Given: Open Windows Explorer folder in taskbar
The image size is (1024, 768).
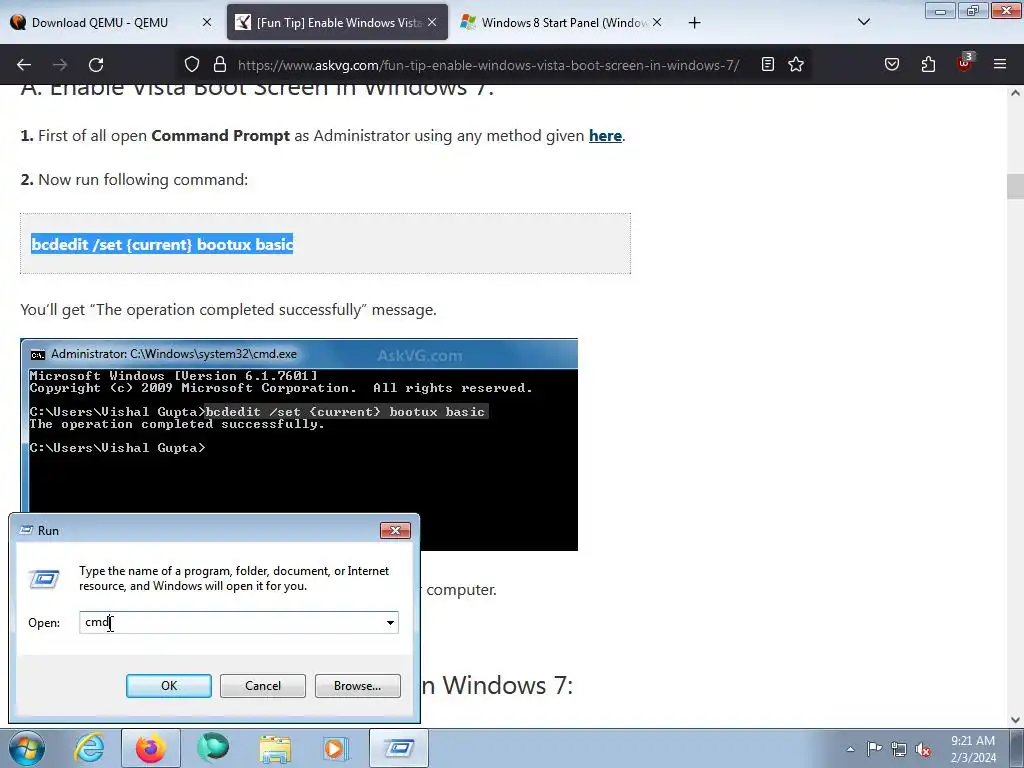Looking at the screenshot, I should click(275, 748).
